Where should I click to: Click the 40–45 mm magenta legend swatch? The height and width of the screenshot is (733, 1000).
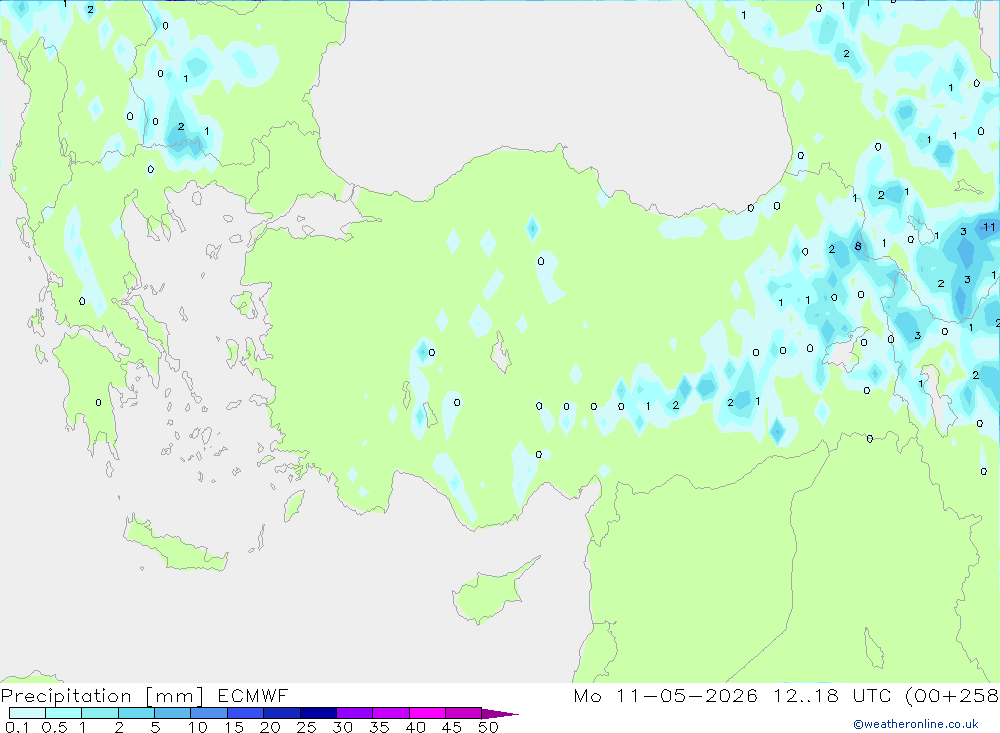click(427, 713)
